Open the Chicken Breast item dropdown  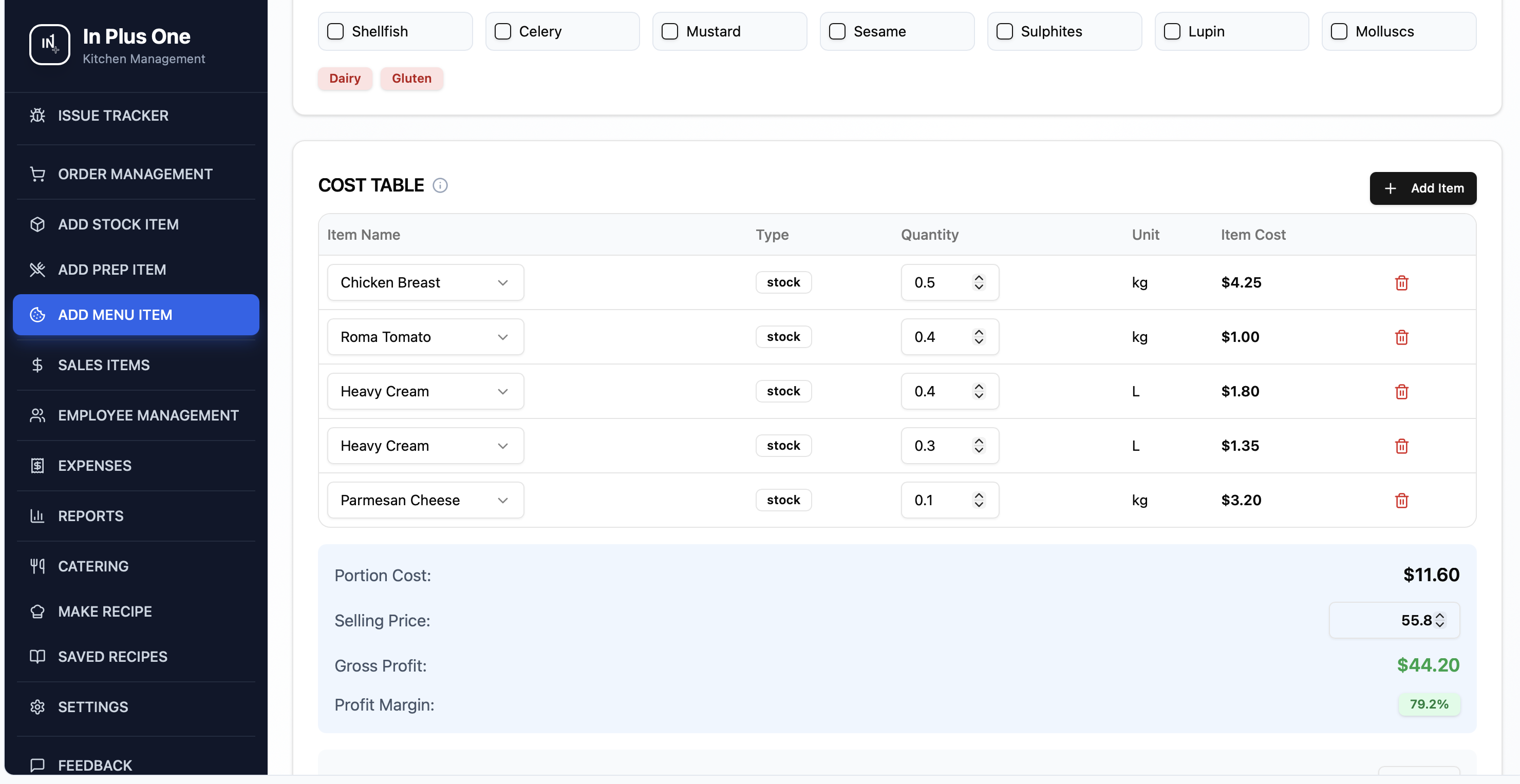tap(425, 282)
